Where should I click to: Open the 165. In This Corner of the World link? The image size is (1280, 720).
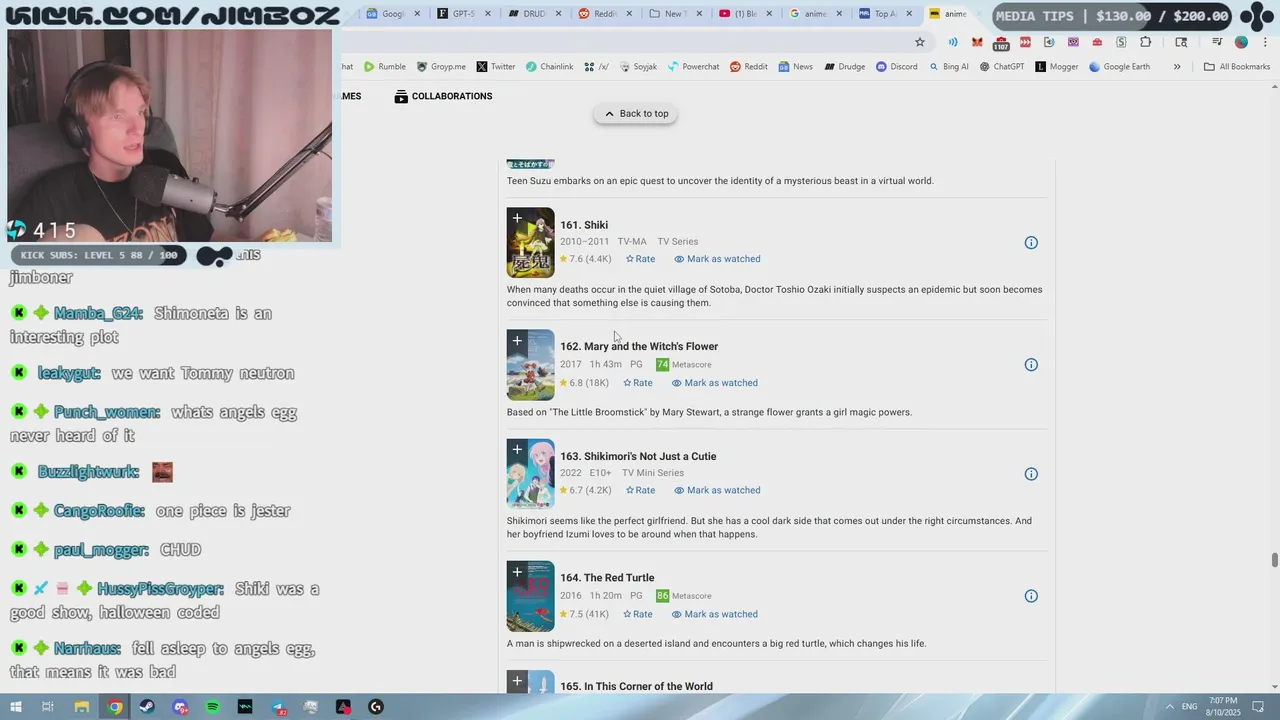[636, 686]
